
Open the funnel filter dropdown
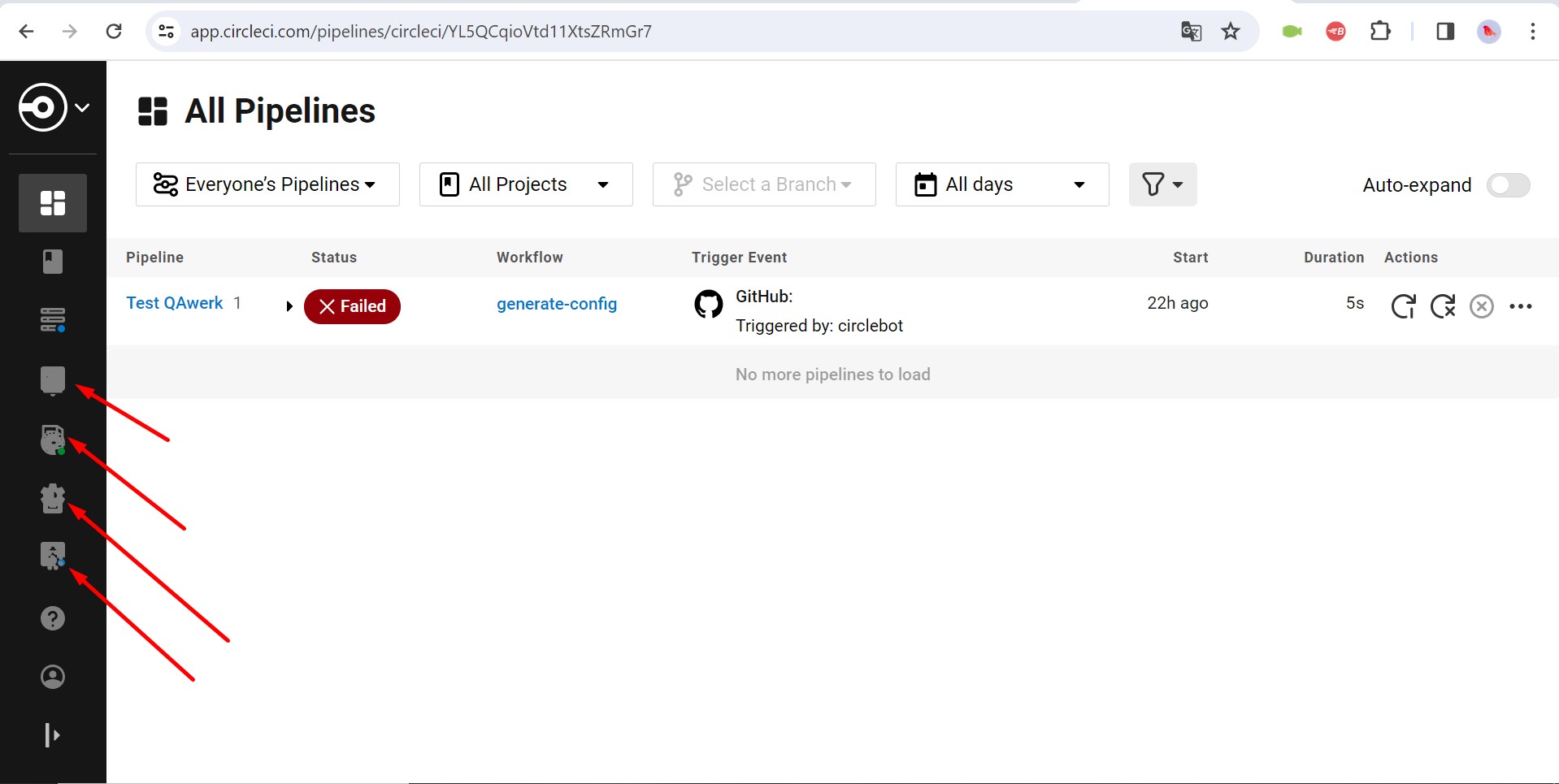tap(1162, 184)
